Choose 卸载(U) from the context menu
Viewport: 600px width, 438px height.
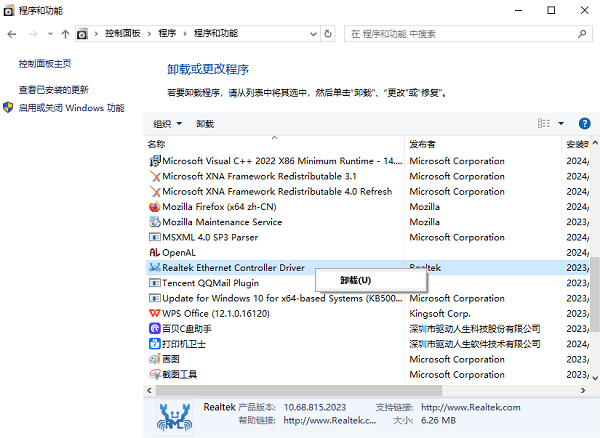pyautogui.click(x=371, y=280)
